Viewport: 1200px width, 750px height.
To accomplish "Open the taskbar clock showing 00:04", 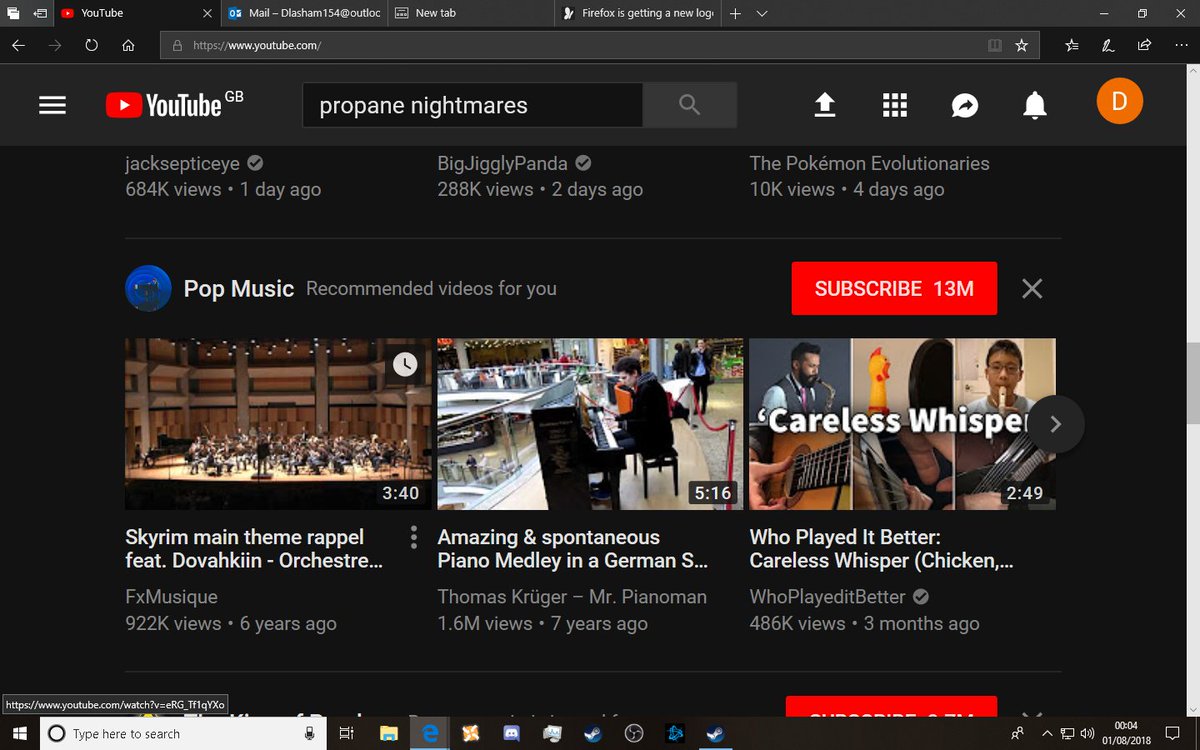I will [1126, 733].
